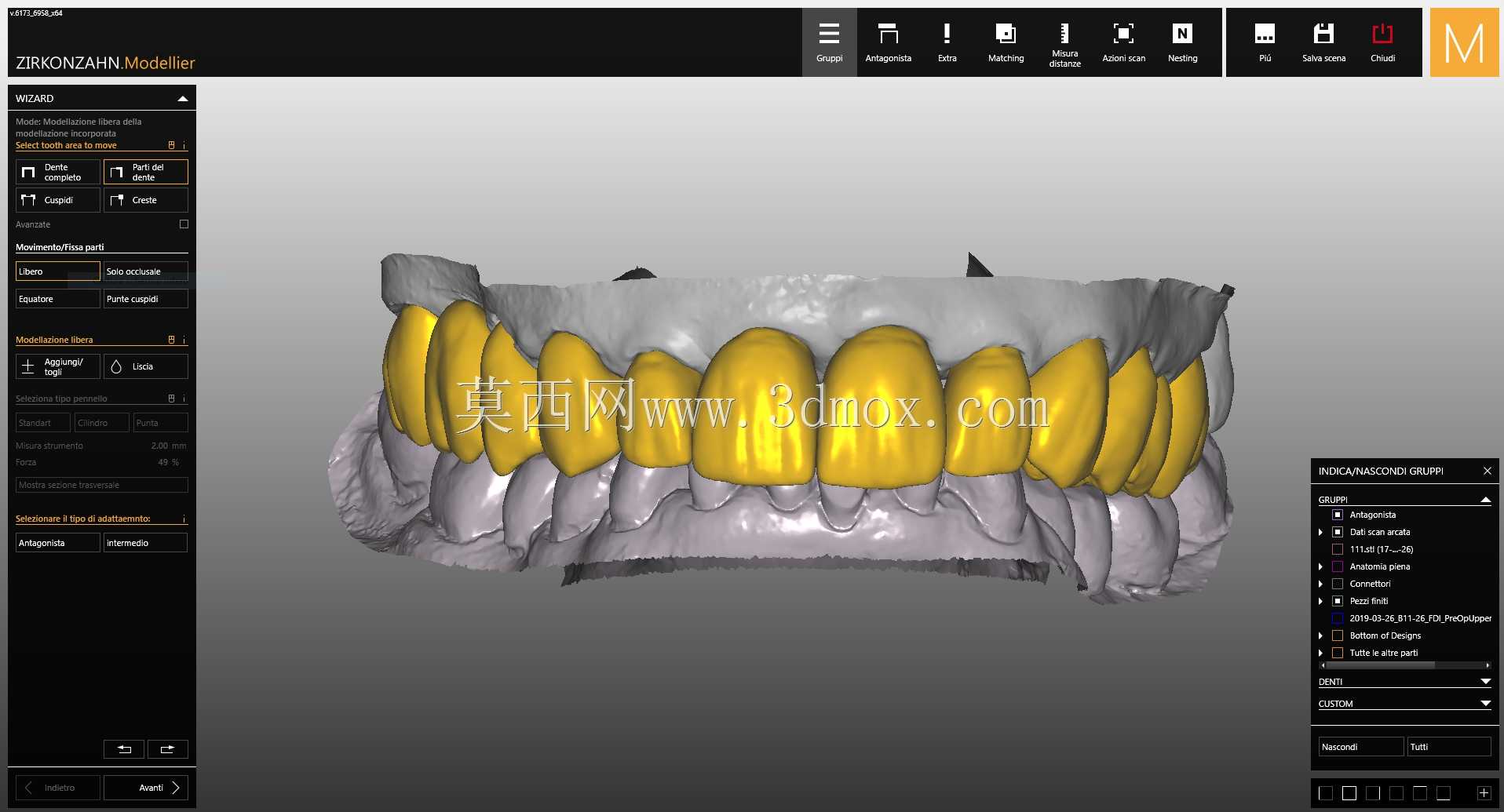This screenshot has width=1504, height=812.
Task: Toggle Connettori group checkbox
Action: 1338,584
